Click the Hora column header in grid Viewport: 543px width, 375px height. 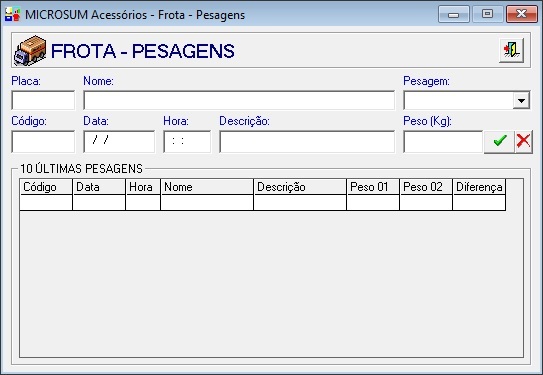click(x=143, y=187)
